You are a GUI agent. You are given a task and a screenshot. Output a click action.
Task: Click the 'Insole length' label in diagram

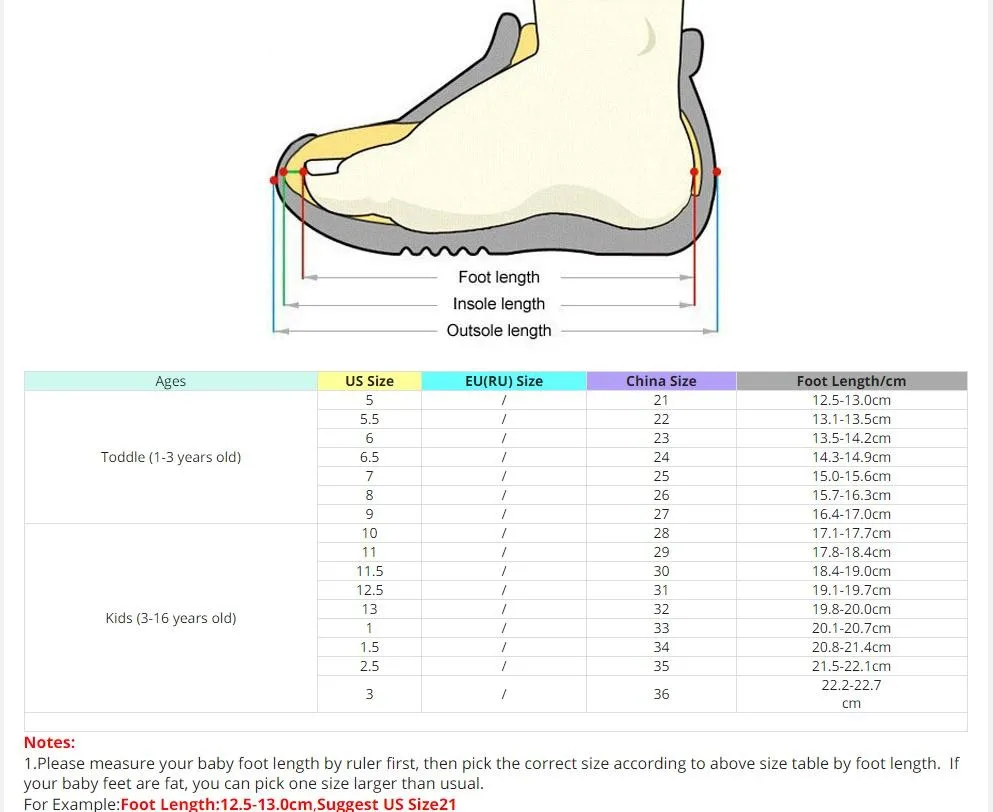pos(499,304)
